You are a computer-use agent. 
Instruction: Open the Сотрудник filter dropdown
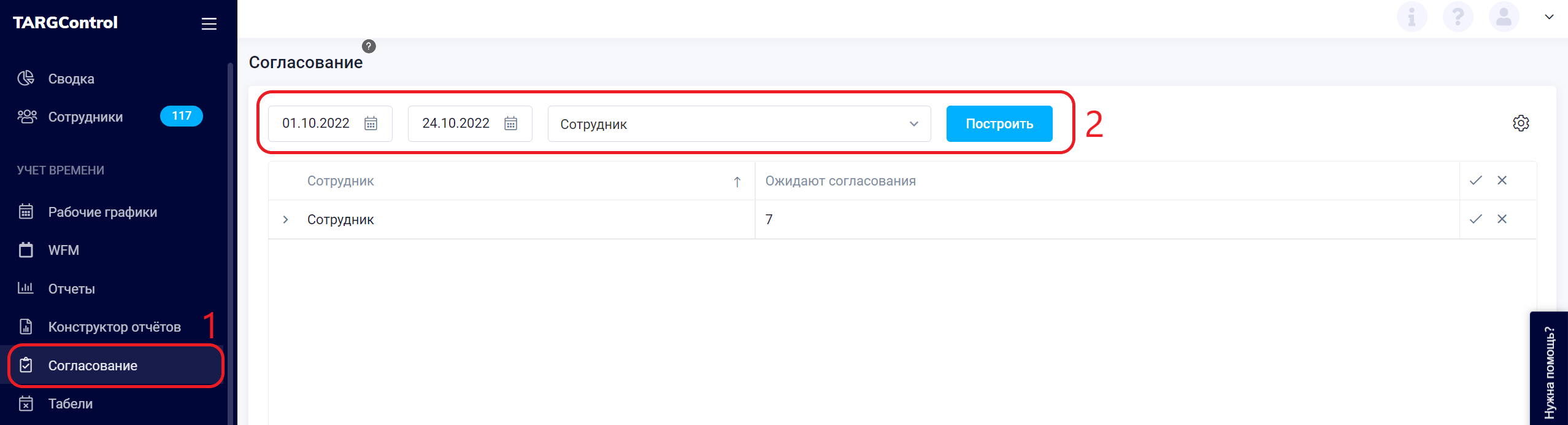(739, 123)
